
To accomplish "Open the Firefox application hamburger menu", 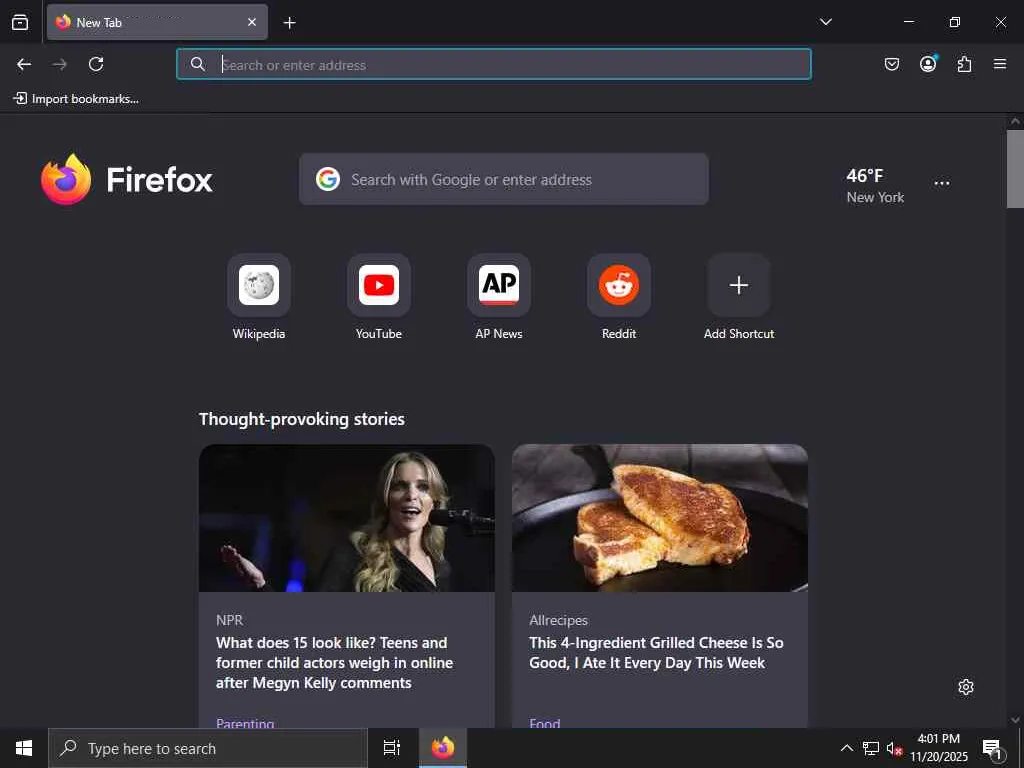I will pos(1000,64).
